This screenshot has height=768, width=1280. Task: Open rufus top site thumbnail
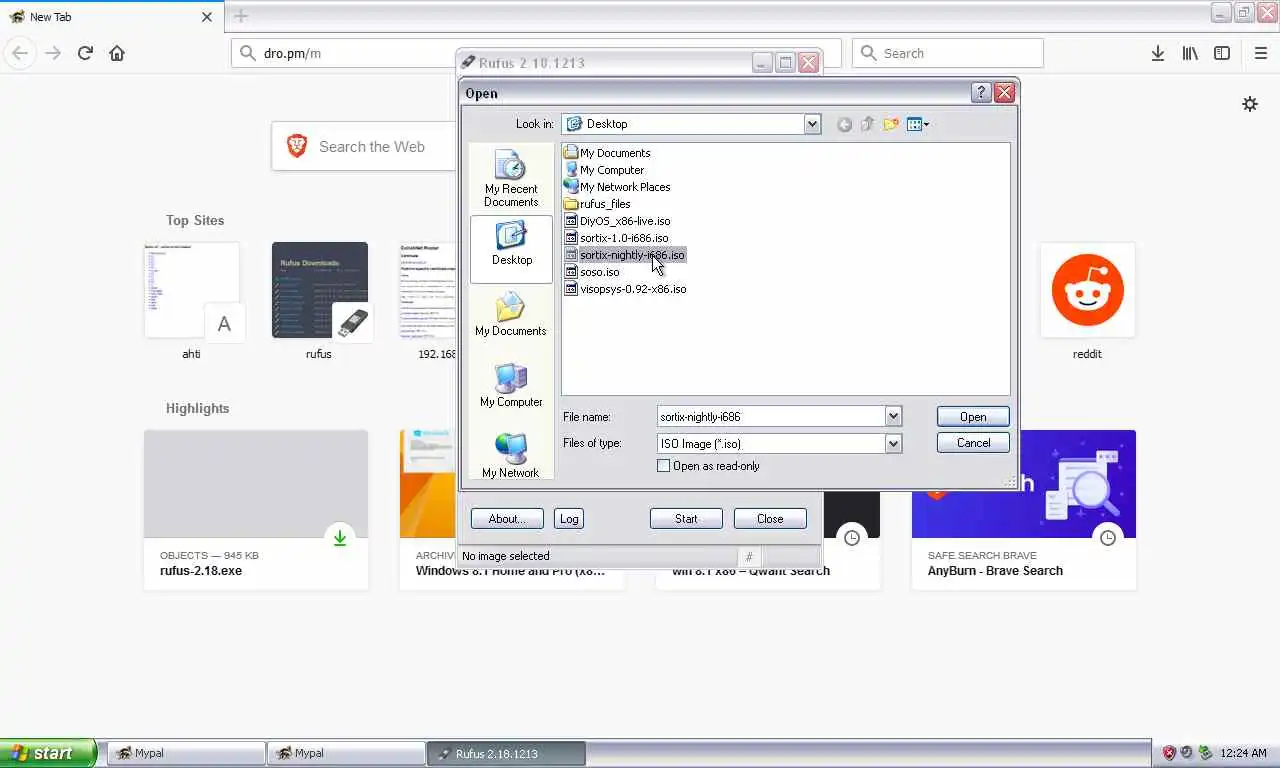[x=320, y=290]
